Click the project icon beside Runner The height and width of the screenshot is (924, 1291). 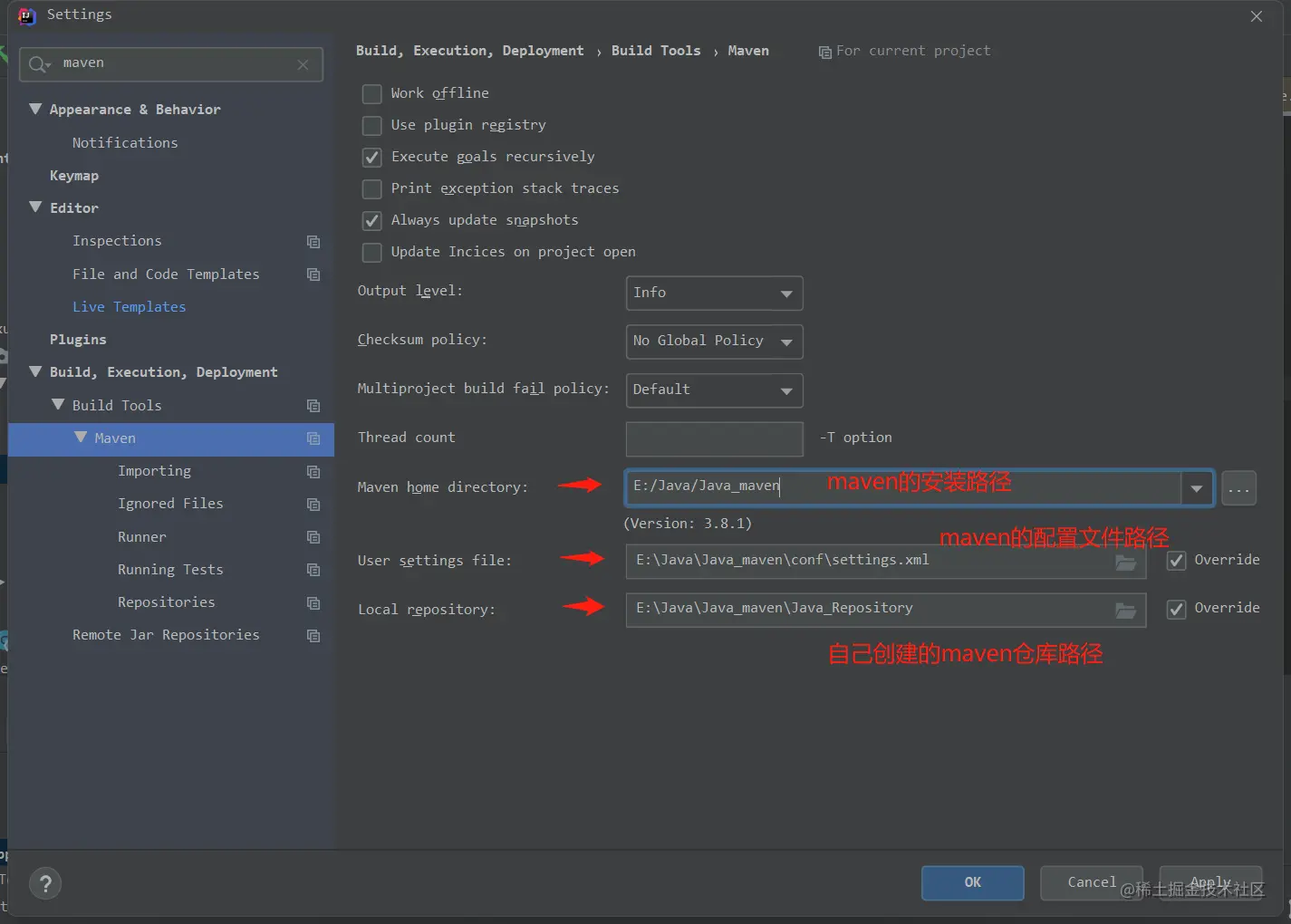click(313, 537)
